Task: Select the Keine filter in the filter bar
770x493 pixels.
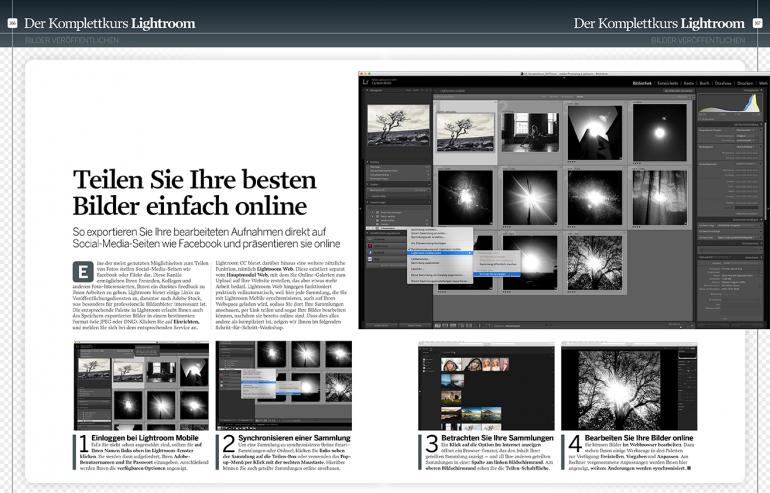Action: [x=580, y=97]
